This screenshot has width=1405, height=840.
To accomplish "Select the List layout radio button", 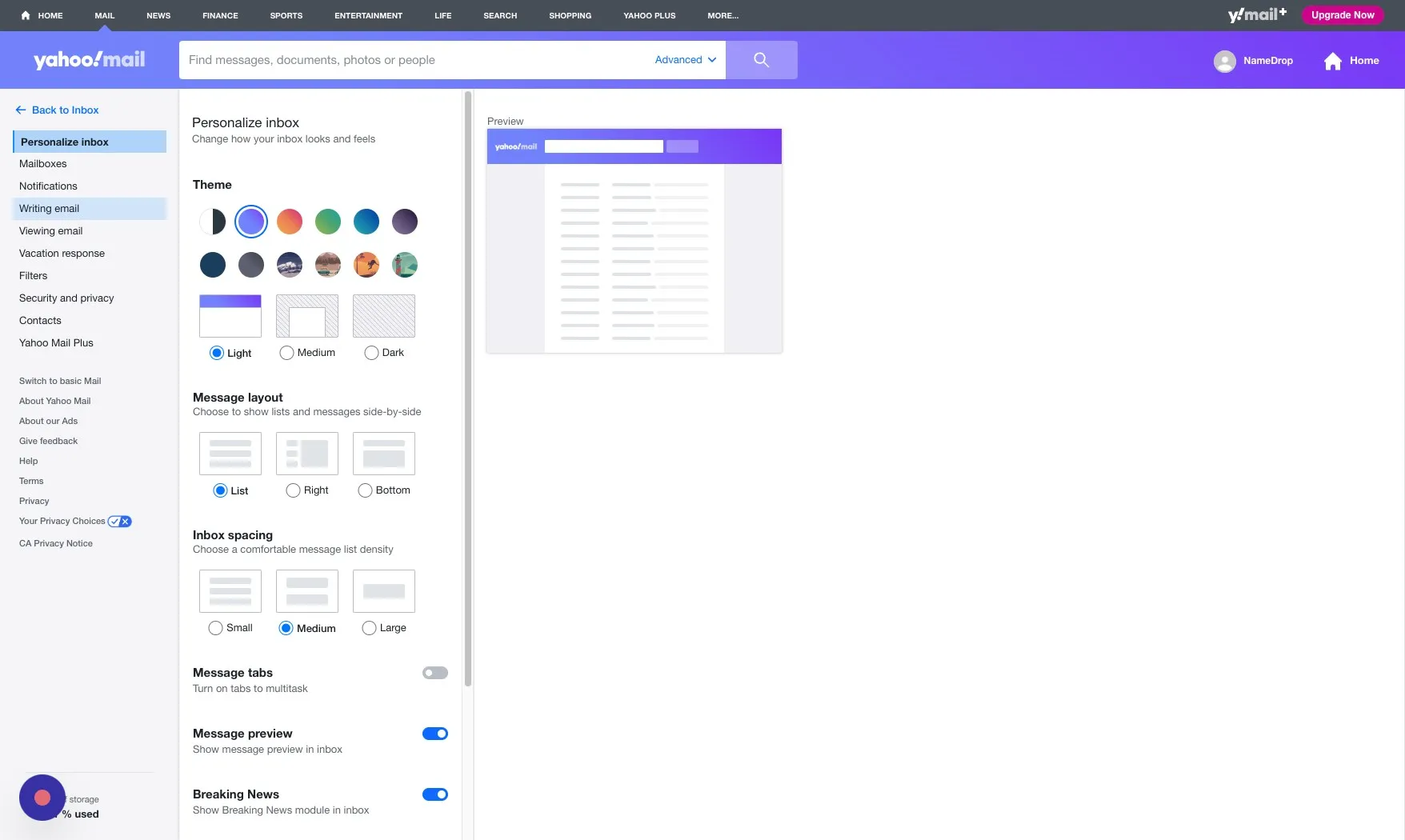I will 220,490.
